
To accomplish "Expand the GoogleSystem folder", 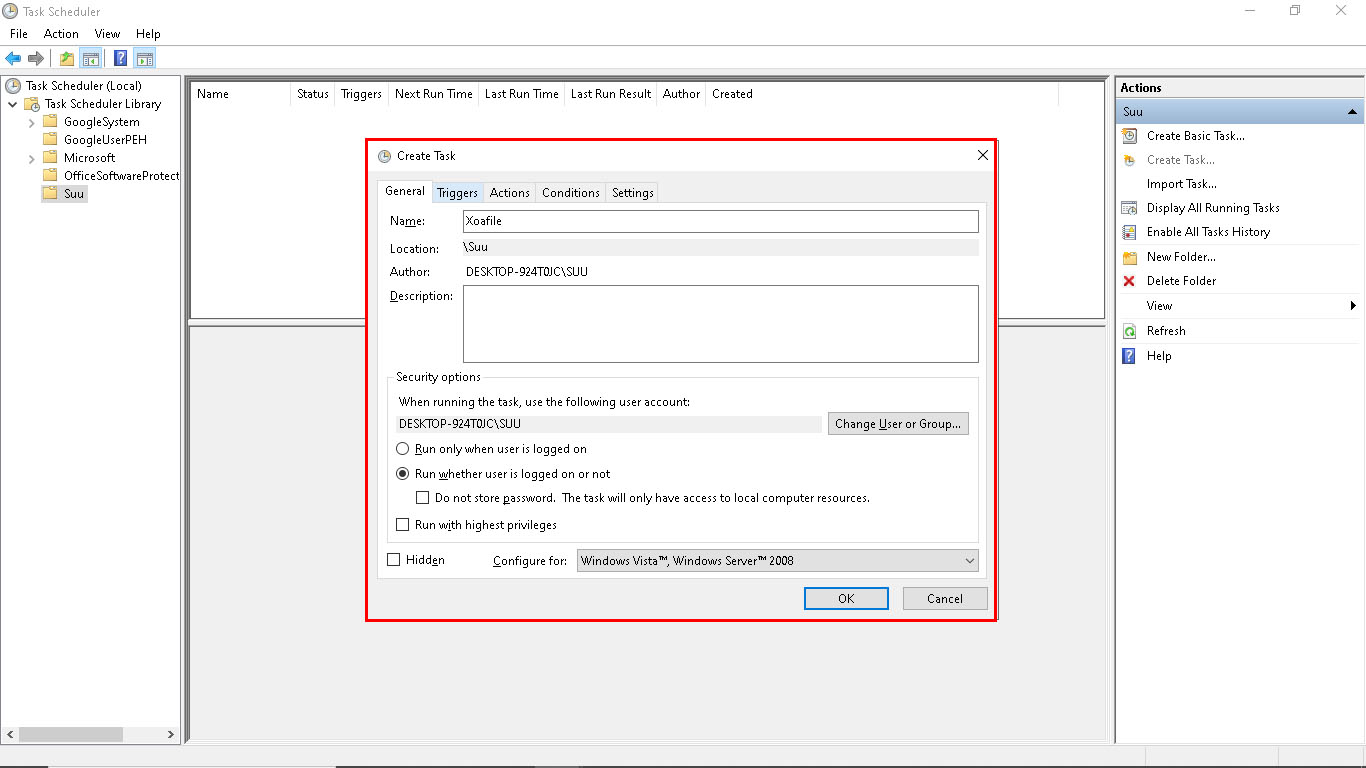I will (30, 121).
